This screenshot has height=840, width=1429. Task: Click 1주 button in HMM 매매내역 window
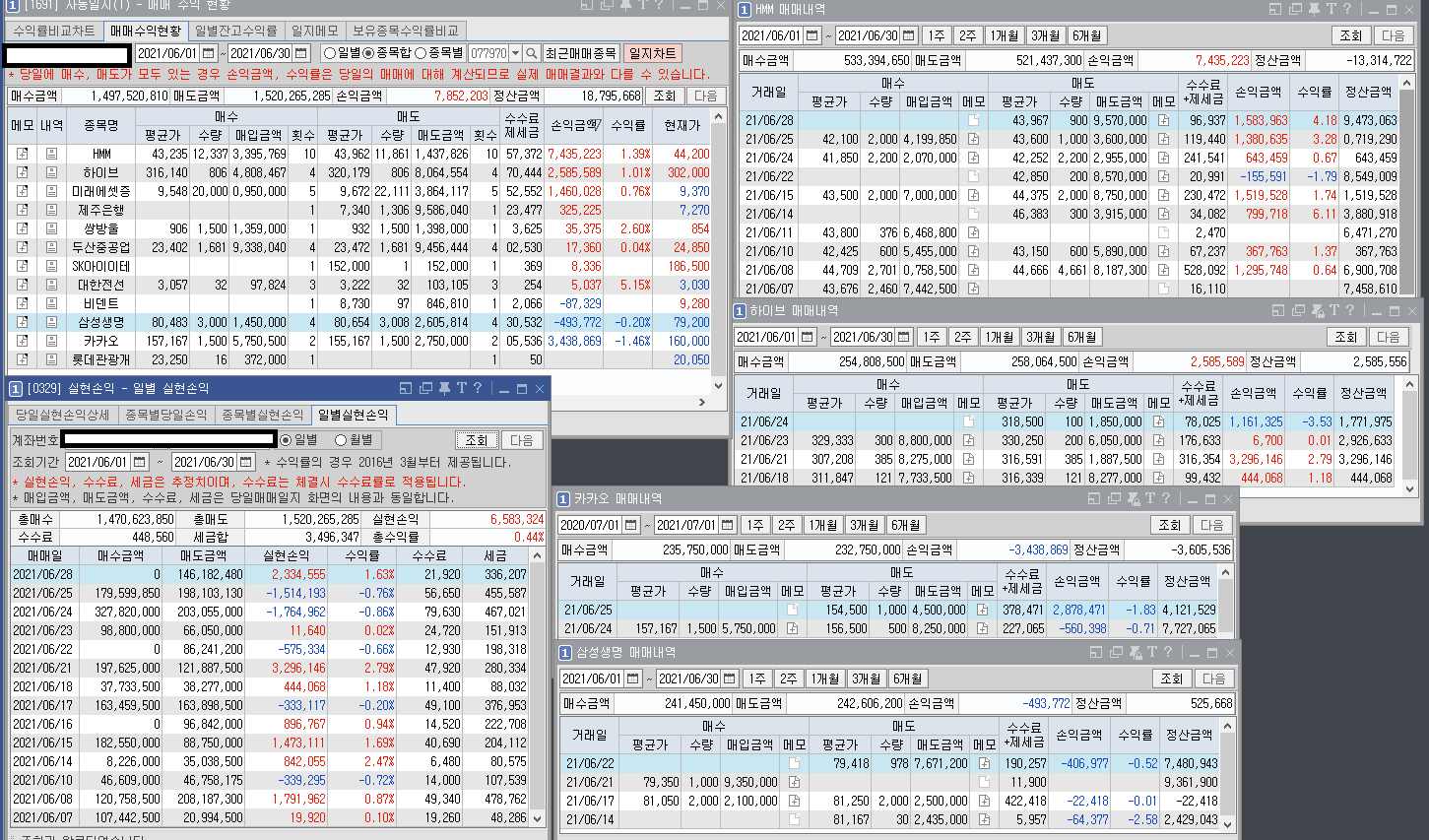(937, 35)
